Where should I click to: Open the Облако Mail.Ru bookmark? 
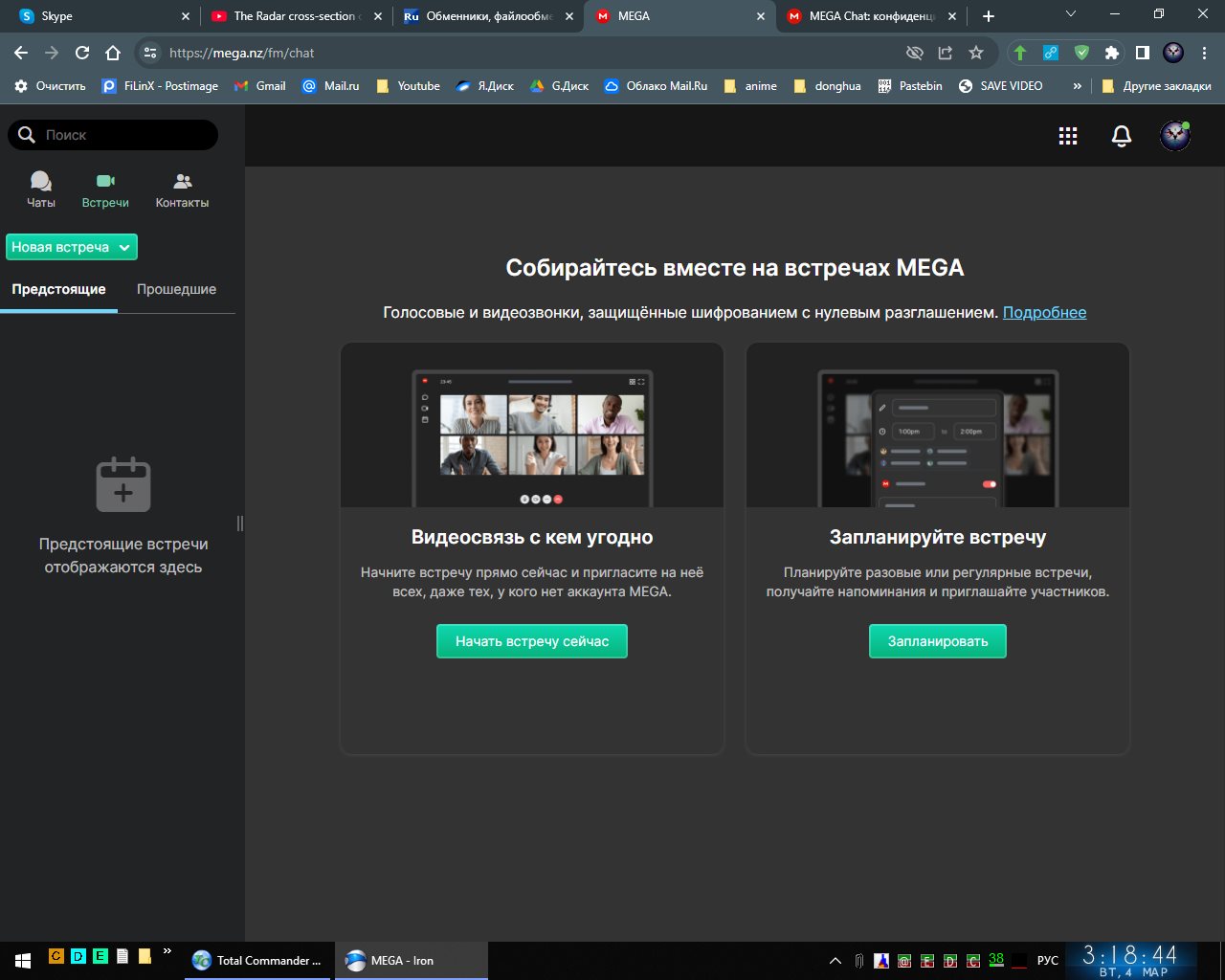[656, 86]
